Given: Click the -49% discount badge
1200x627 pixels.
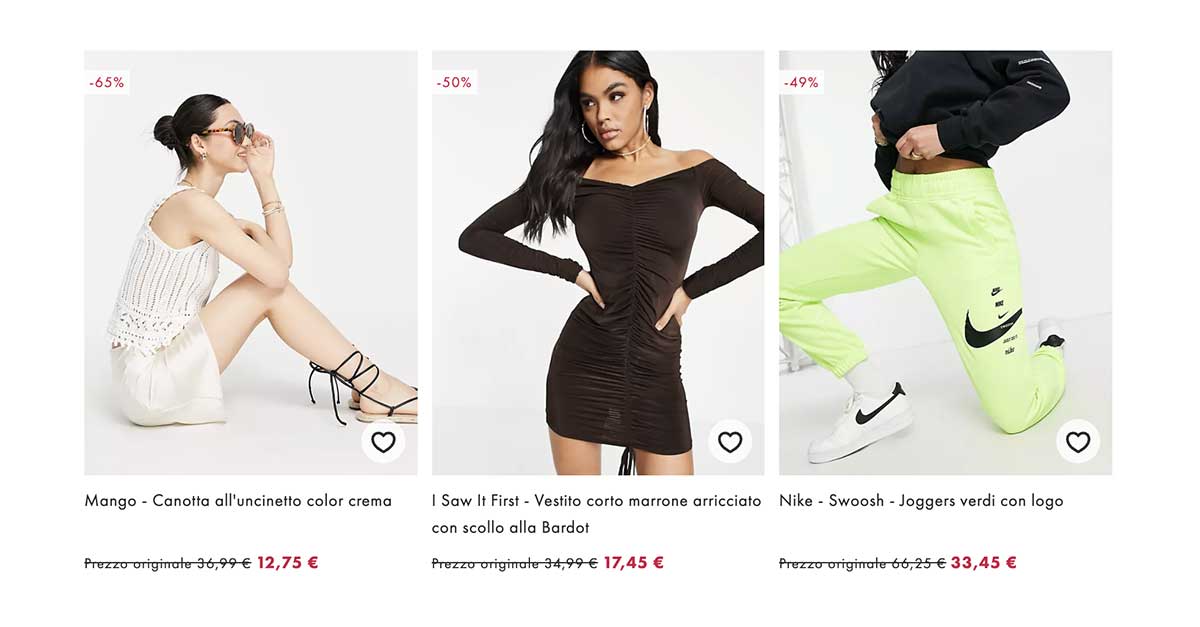Looking at the screenshot, I should click(801, 82).
